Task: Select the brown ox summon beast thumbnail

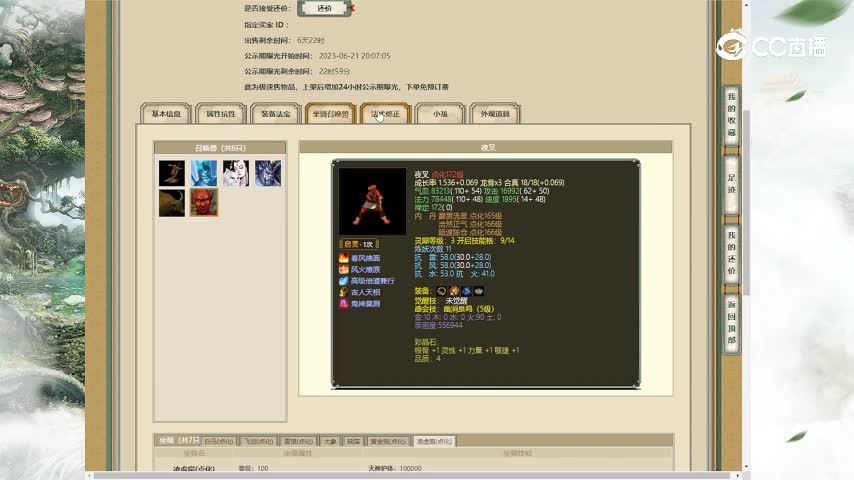Action: click(x=172, y=203)
